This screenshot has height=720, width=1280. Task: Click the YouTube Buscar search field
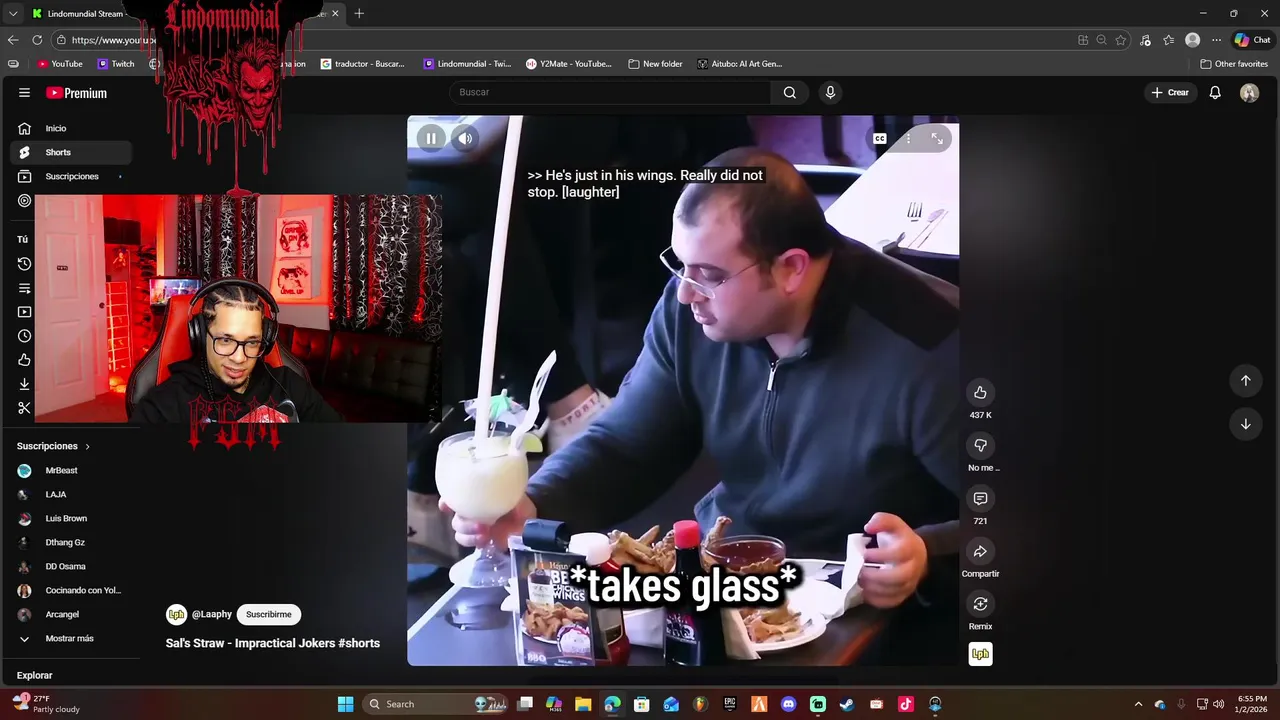[610, 92]
